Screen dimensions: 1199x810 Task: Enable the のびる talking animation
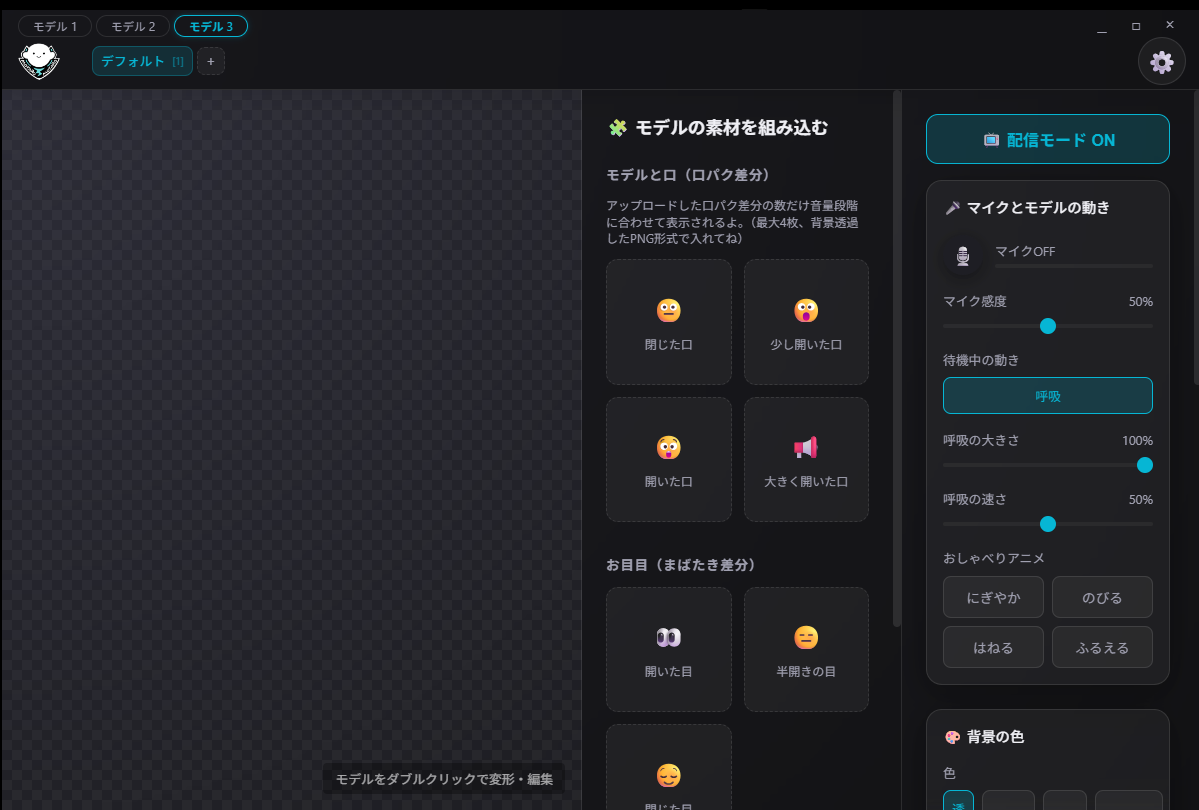(x=1102, y=597)
